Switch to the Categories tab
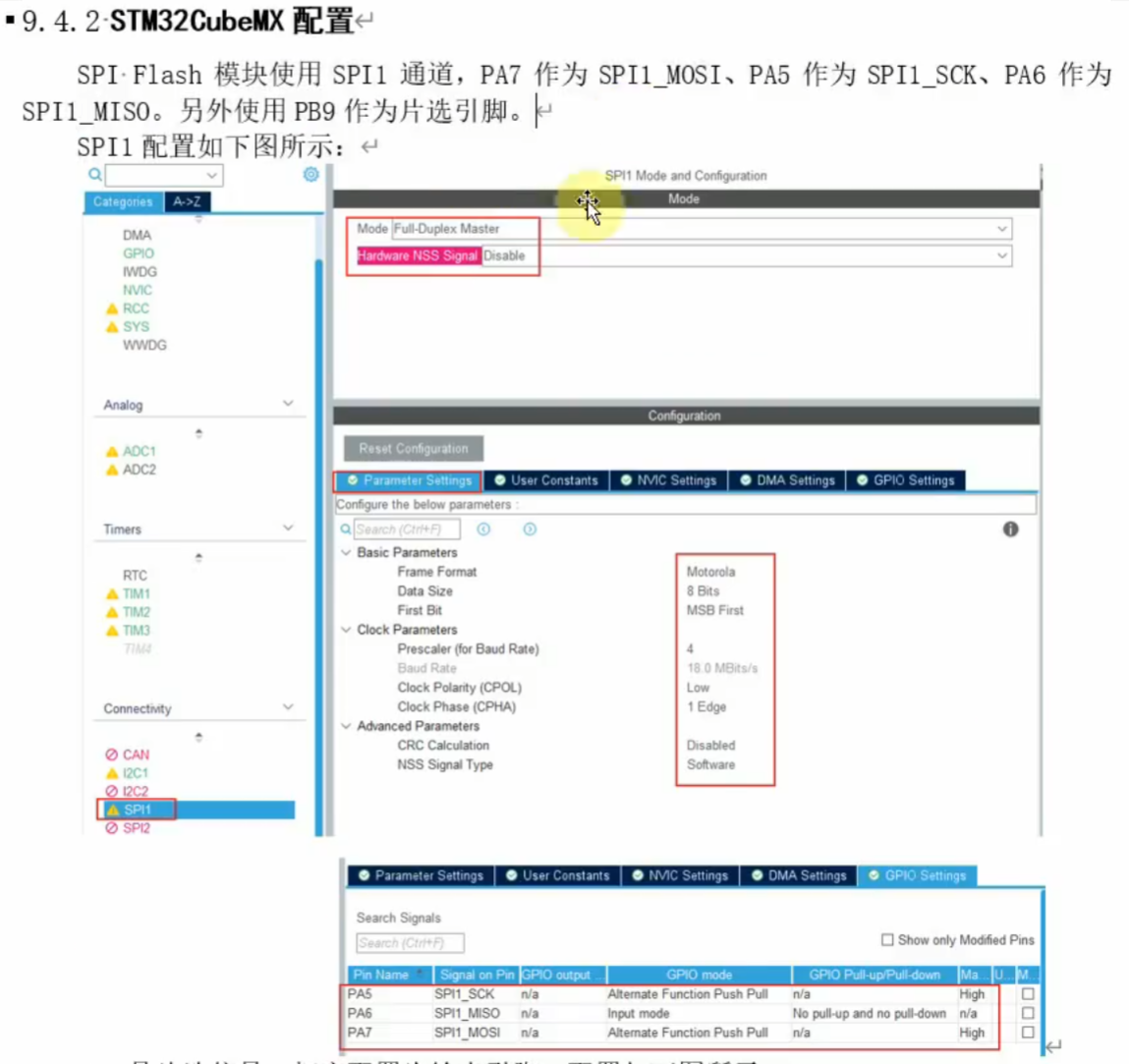Screen dimensions: 1129x1064 (x=124, y=202)
